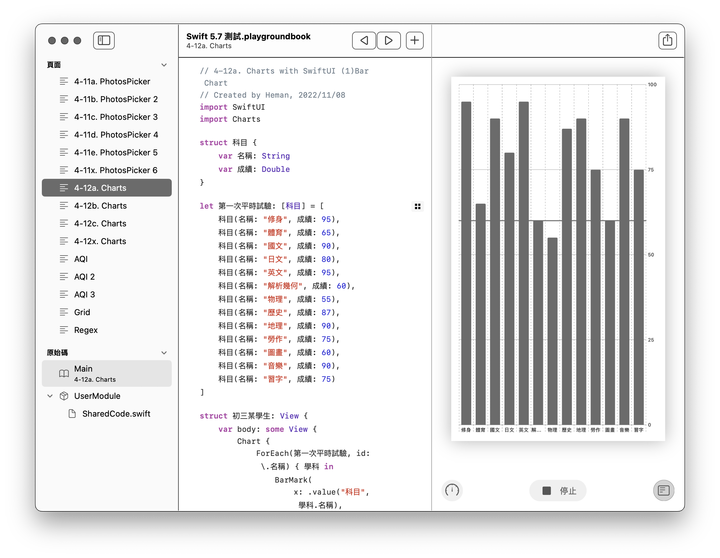
Task: Open the SharedCode.swift file
Action: (107, 414)
